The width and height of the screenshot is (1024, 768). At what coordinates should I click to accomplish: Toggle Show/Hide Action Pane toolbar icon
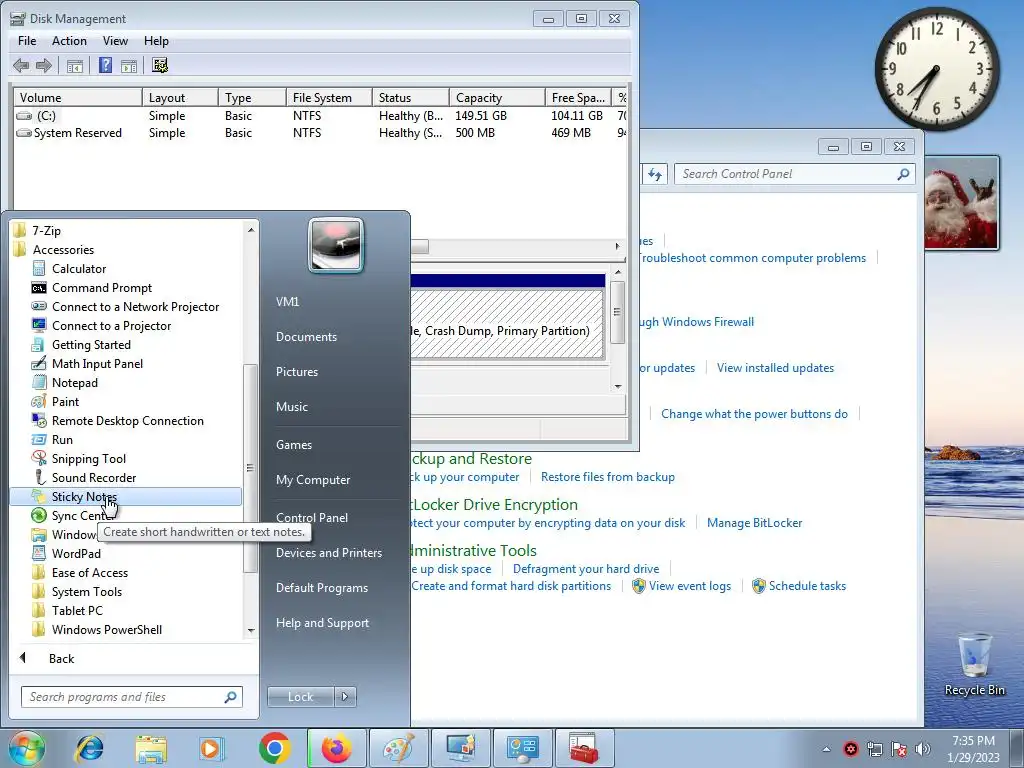pos(129,65)
